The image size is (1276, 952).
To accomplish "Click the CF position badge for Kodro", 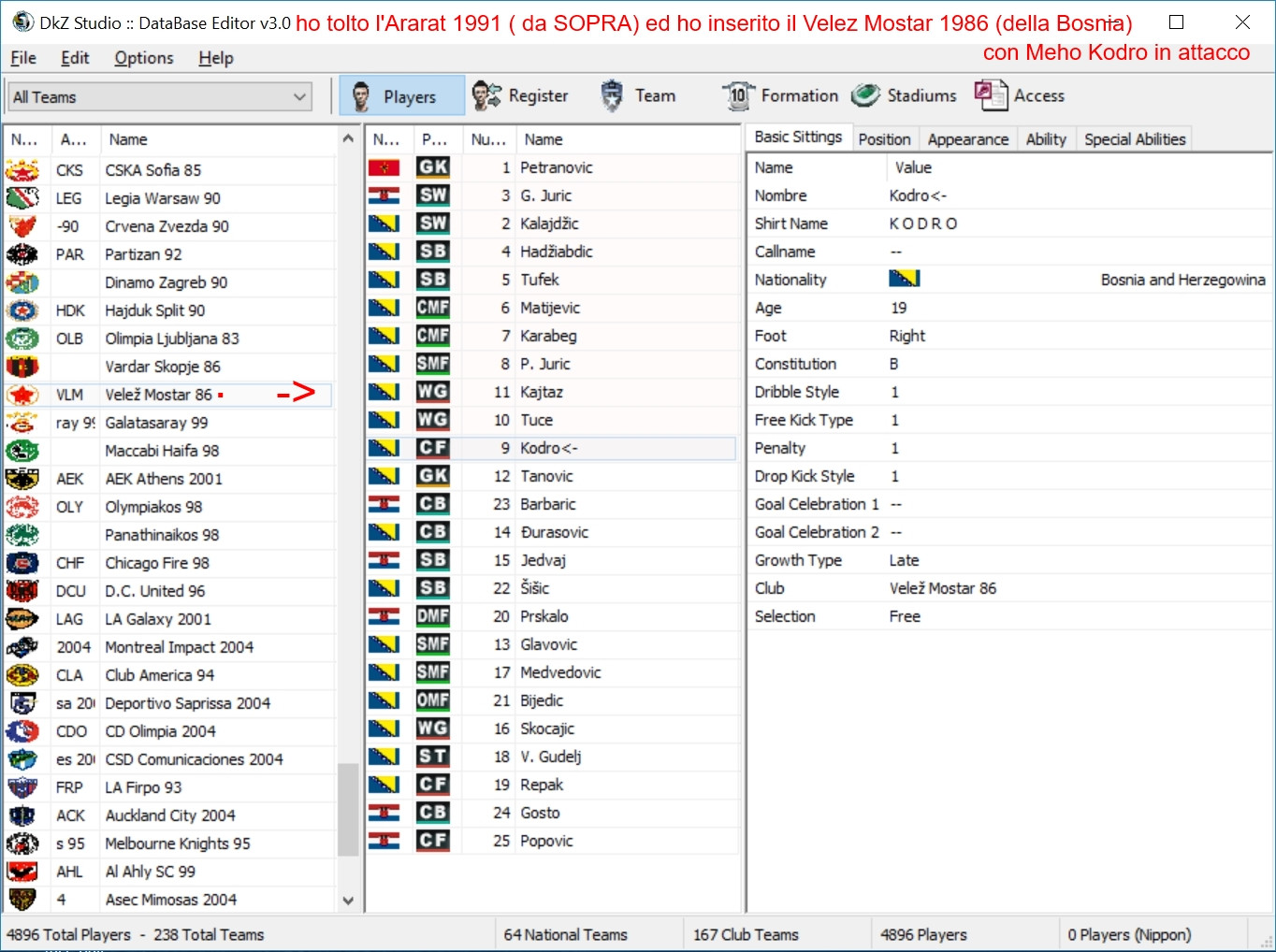I will point(433,448).
